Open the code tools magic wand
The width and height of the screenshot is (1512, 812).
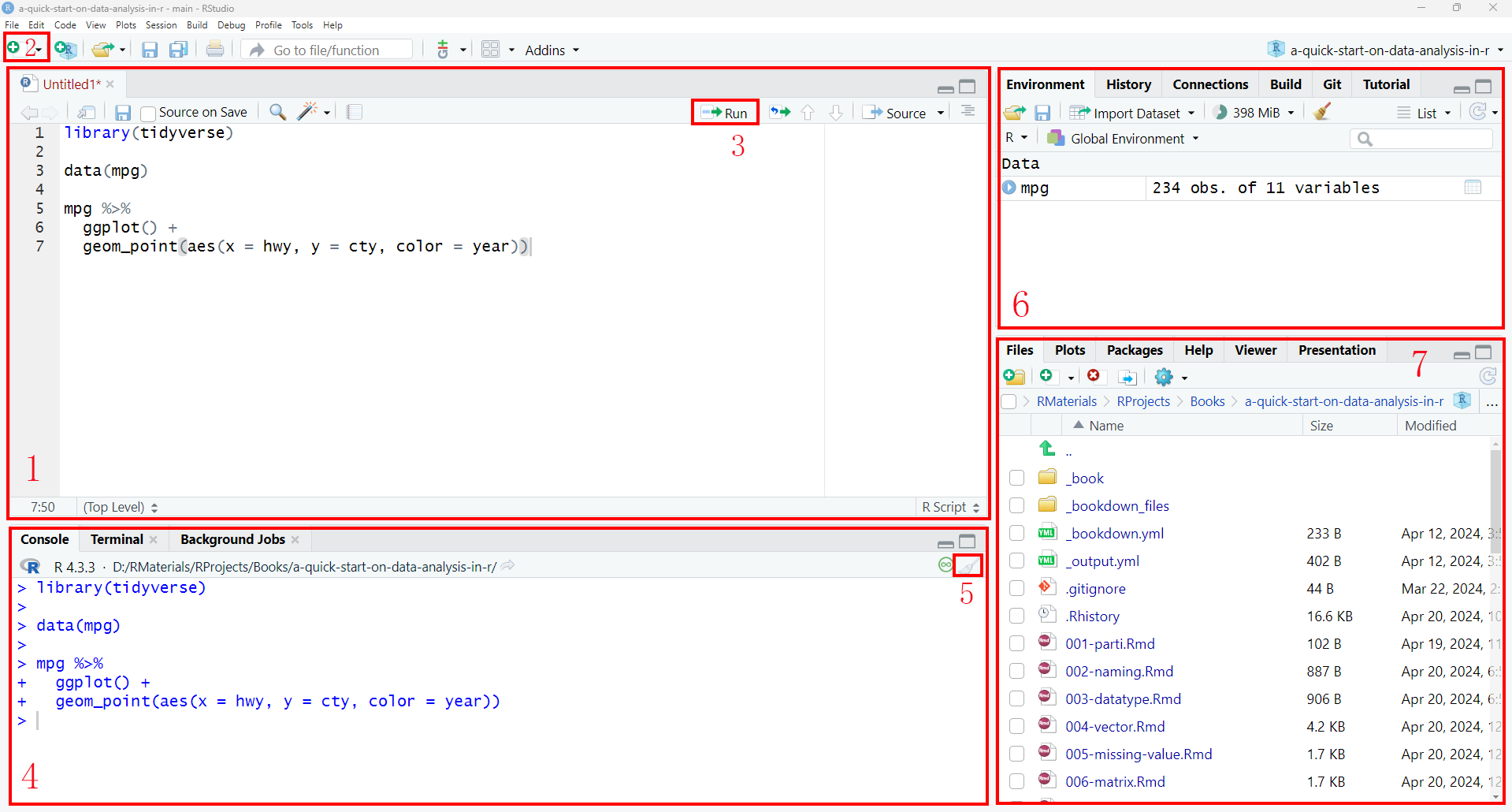click(x=308, y=112)
